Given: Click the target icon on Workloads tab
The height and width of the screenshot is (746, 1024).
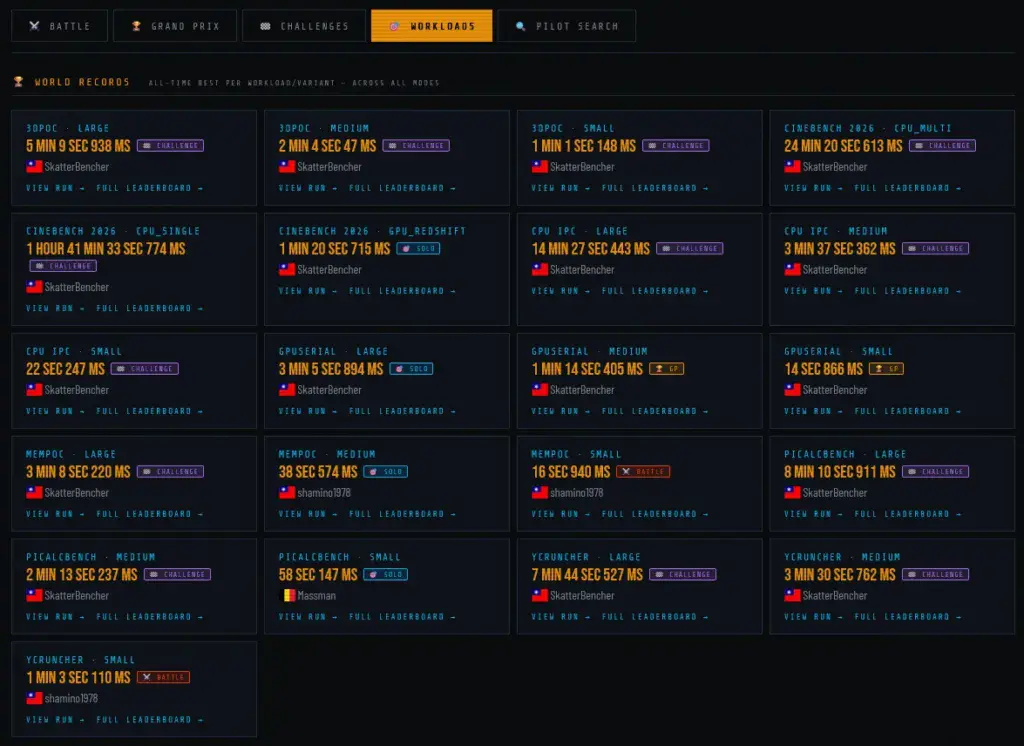Looking at the screenshot, I should click(394, 26).
